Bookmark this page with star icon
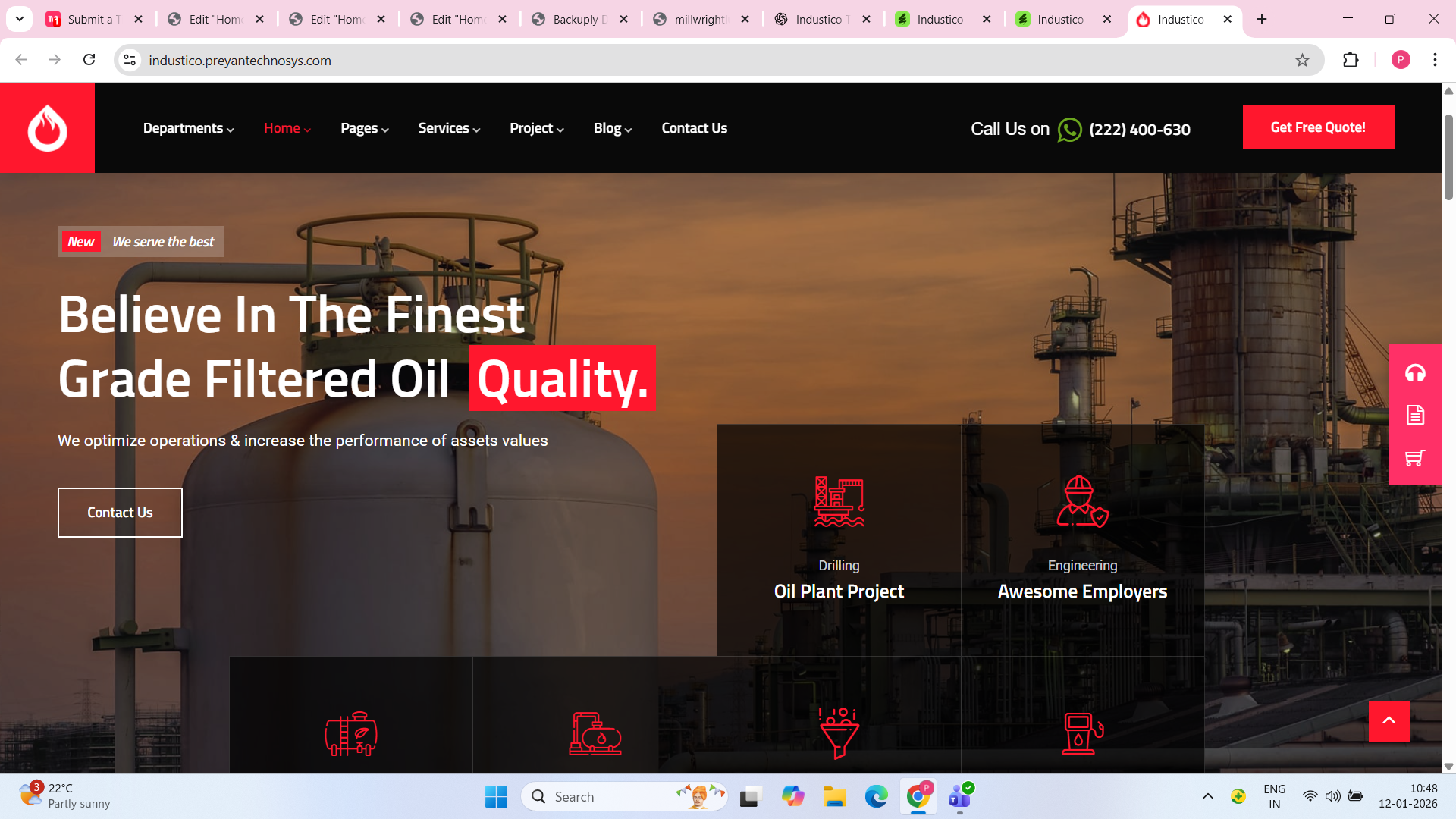This screenshot has width=1456, height=819. tap(1302, 61)
